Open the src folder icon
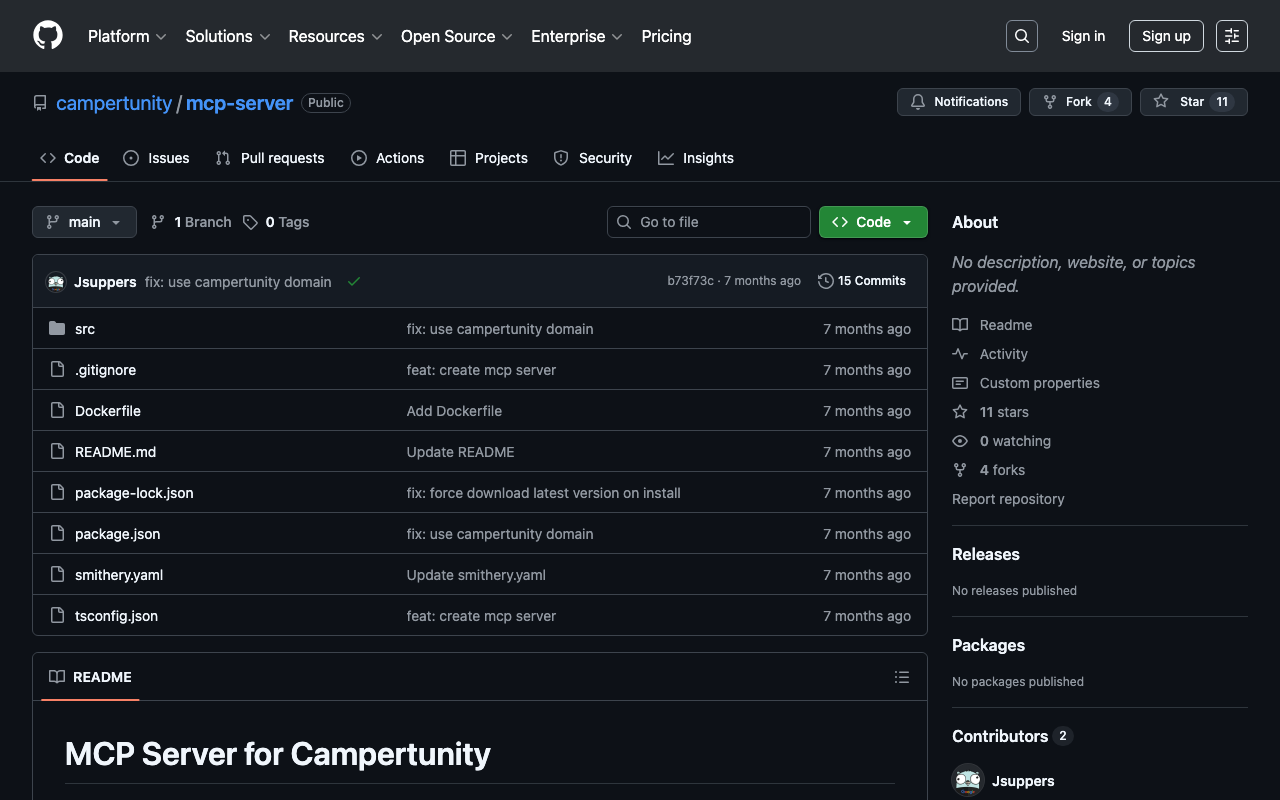Image resolution: width=1280 pixels, height=800 pixels. click(57, 329)
